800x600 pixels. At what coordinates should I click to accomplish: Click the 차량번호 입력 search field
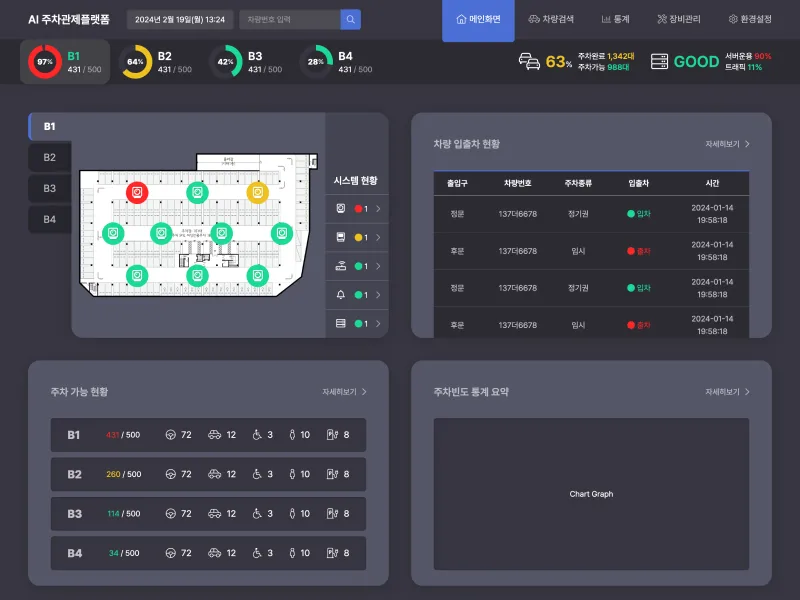[290, 19]
